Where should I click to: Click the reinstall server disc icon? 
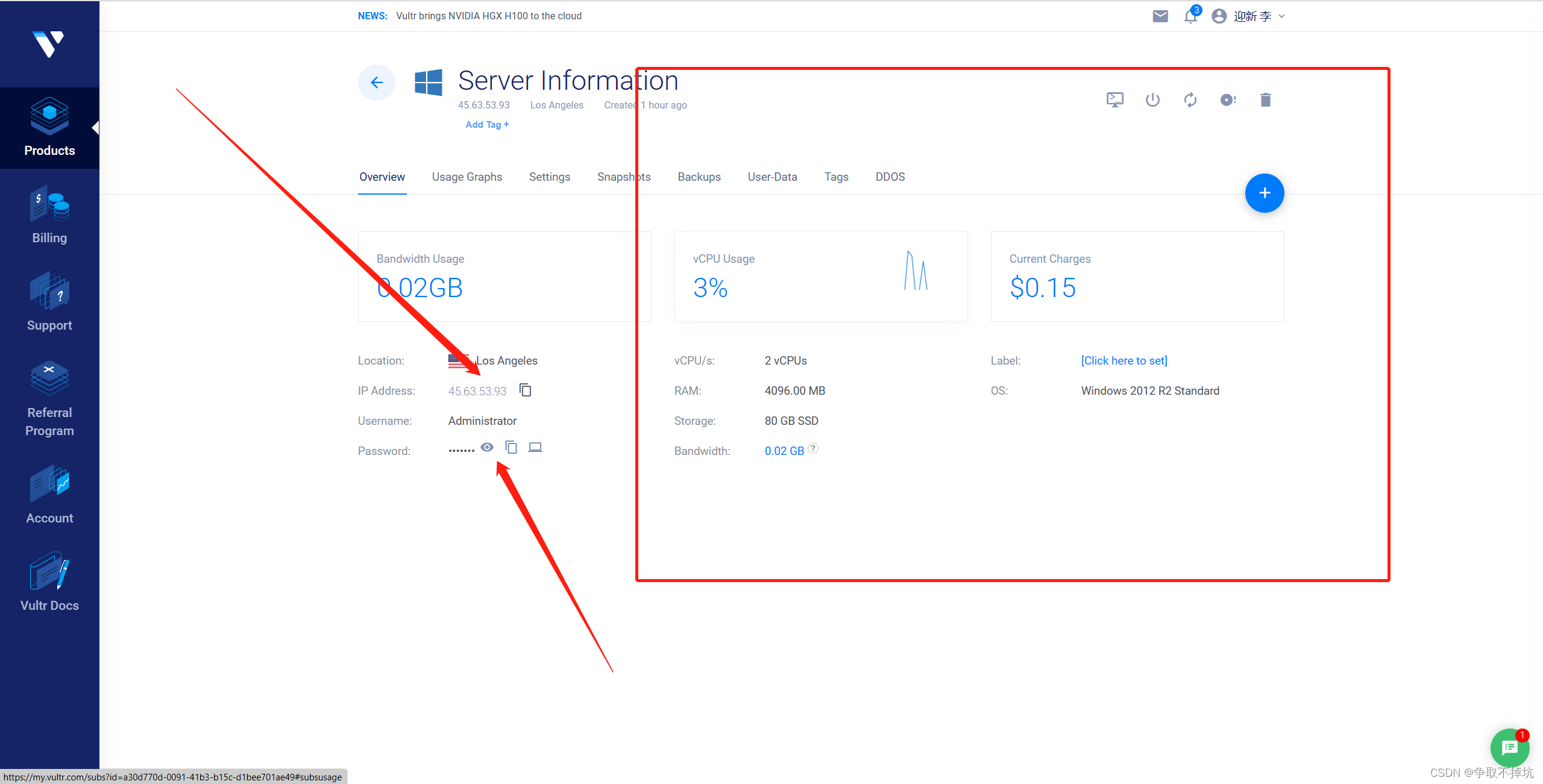(x=1228, y=99)
